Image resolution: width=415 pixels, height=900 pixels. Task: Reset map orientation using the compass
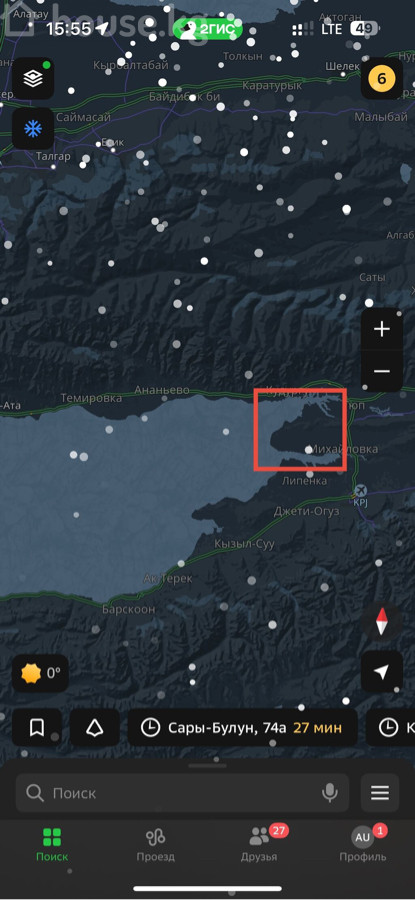382,622
